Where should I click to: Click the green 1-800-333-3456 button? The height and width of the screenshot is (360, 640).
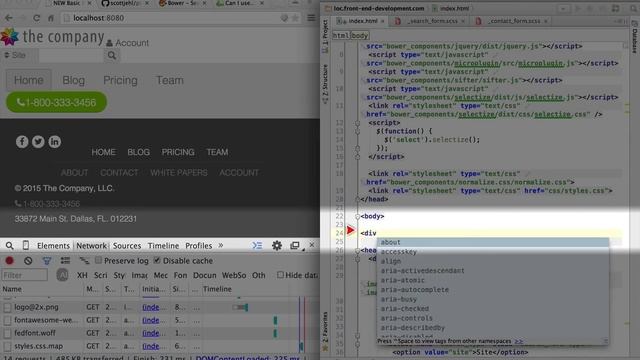click(x=56, y=102)
